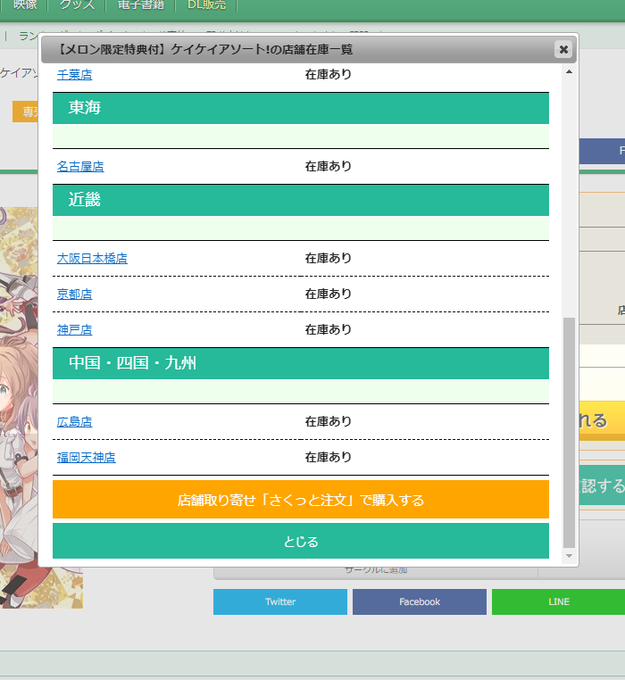Open the 京都店 store link

(75, 294)
